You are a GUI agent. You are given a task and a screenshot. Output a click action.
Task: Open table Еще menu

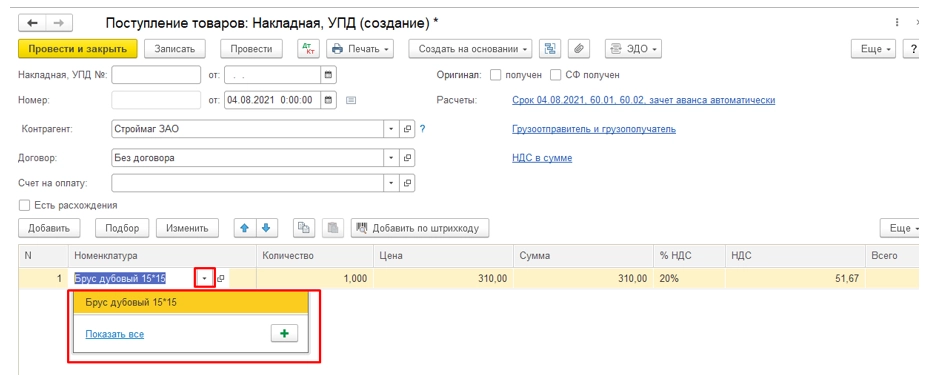pyautogui.click(x=901, y=228)
